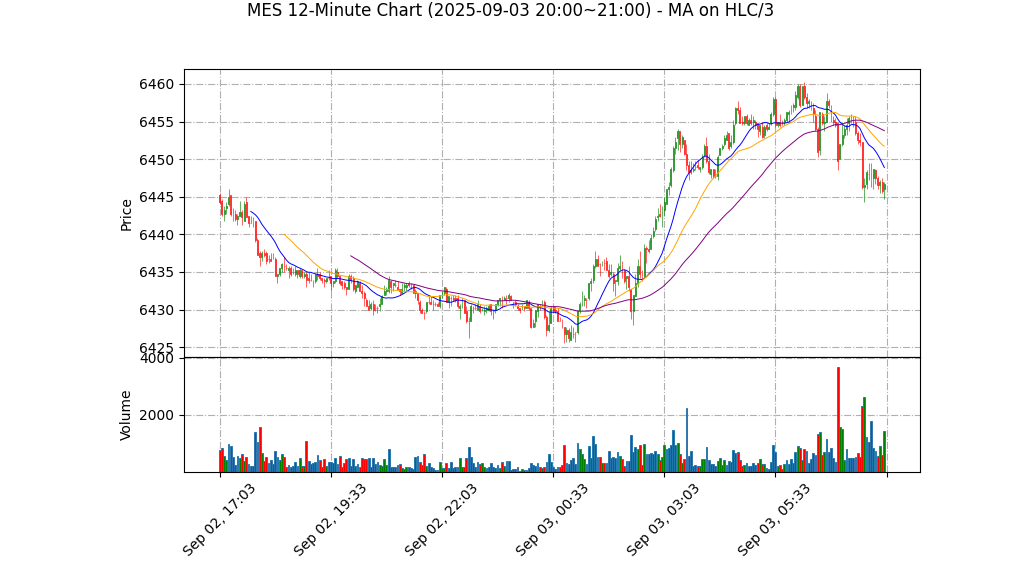Screen dimensions: 1022x575
Task: Click the 6455 price axis label
Action: pyautogui.click(x=156, y=123)
